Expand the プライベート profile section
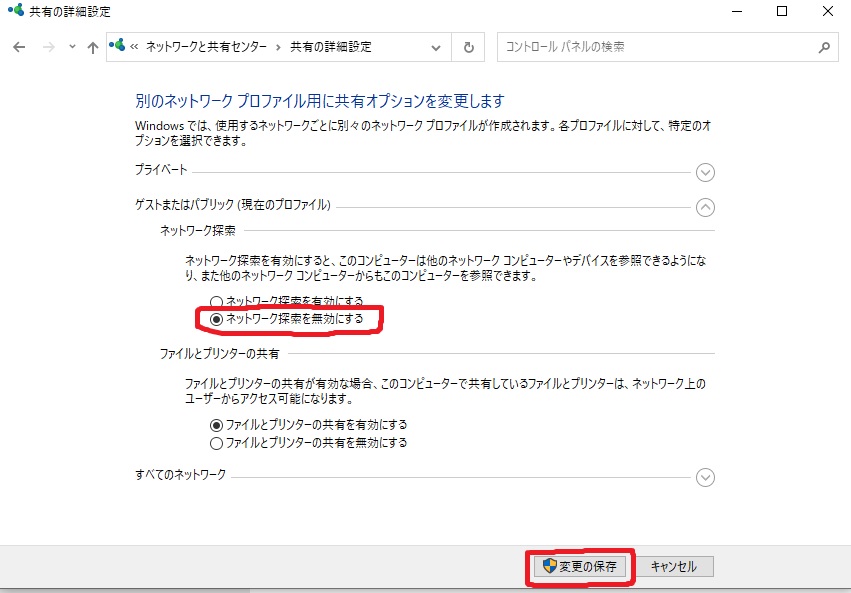The image size is (851, 593). pyautogui.click(x=705, y=172)
